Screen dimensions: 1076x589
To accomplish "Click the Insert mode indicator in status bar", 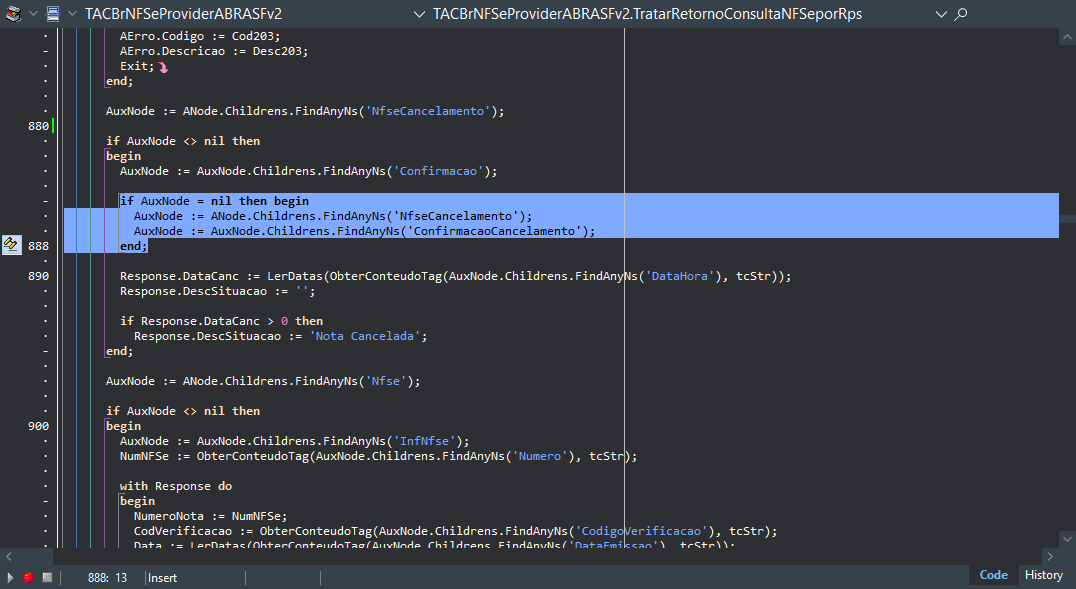I will click(163, 578).
